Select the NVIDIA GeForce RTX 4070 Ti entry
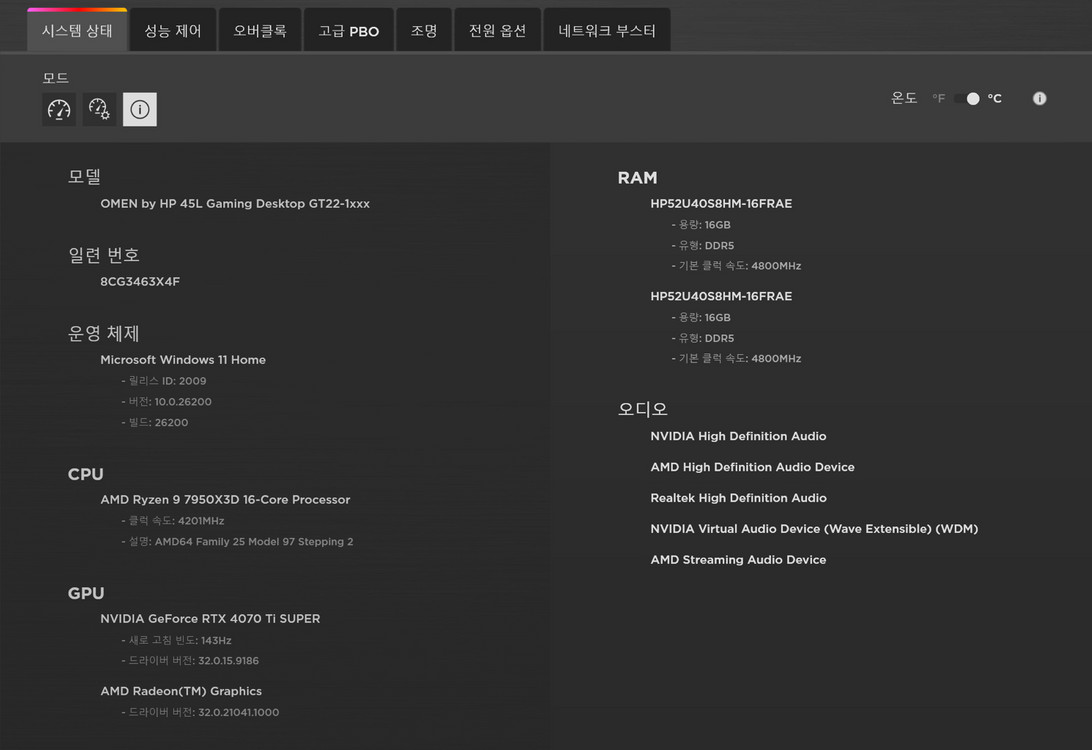 (210, 618)
